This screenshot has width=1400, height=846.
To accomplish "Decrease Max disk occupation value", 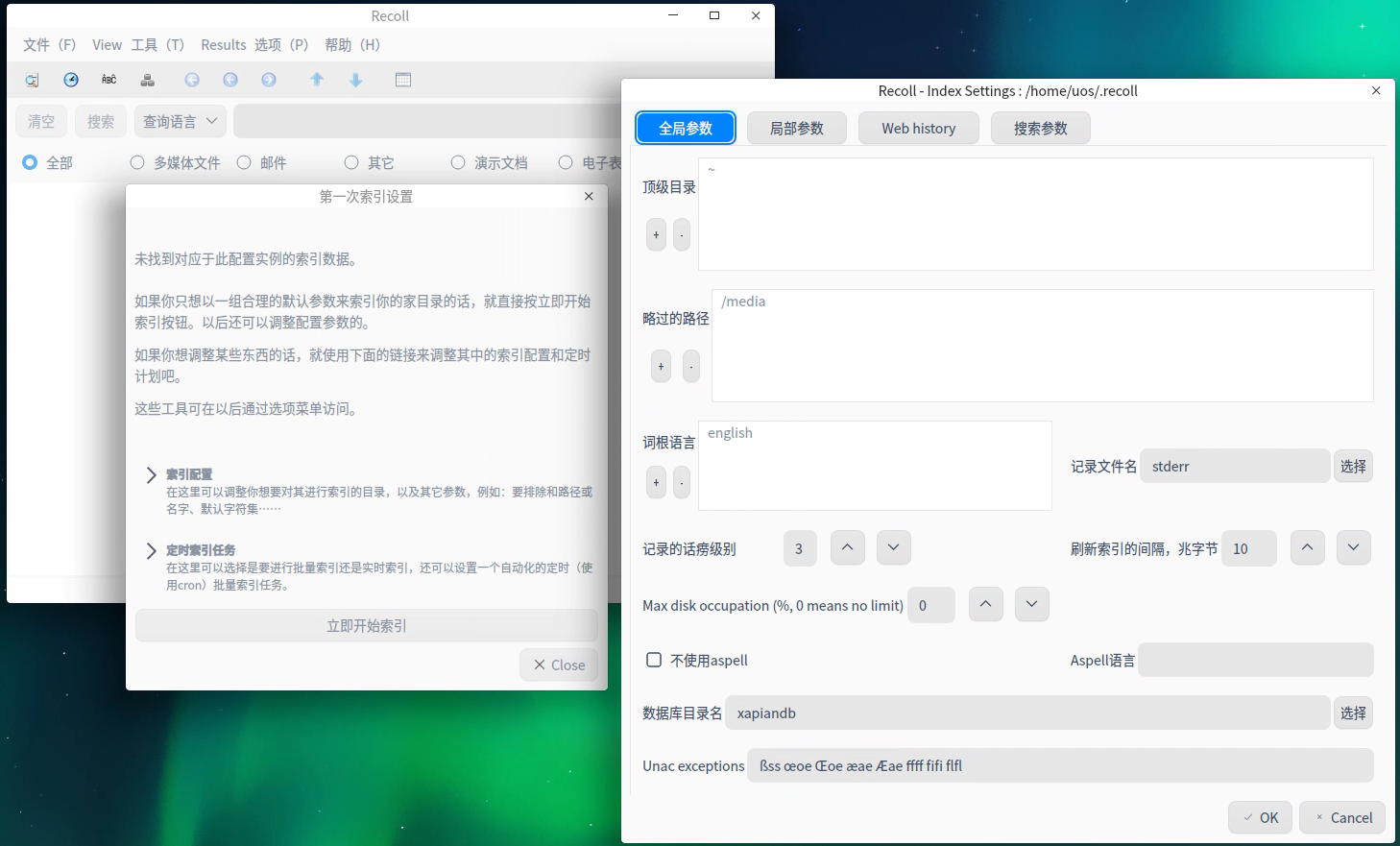I will coord(1031,604).
